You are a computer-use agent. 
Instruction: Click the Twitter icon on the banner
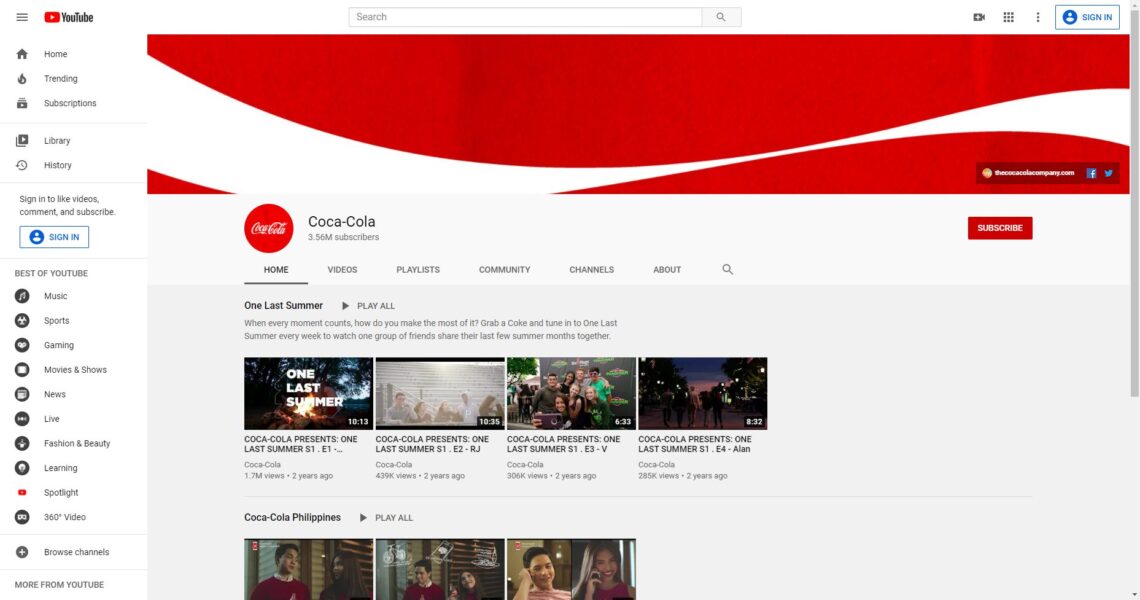pyautogui.click(x=1108, y=172)
